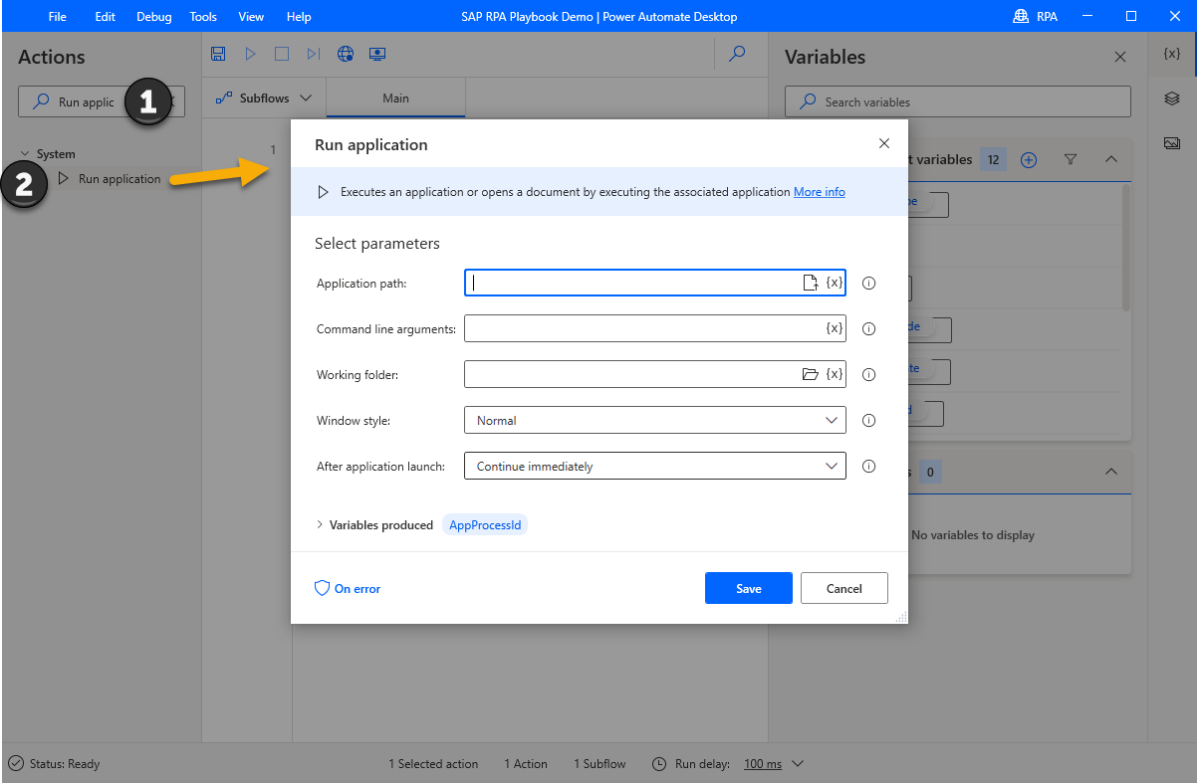Click the Status: Ready indicator
1197x783 pixels.
click(54, 764)
